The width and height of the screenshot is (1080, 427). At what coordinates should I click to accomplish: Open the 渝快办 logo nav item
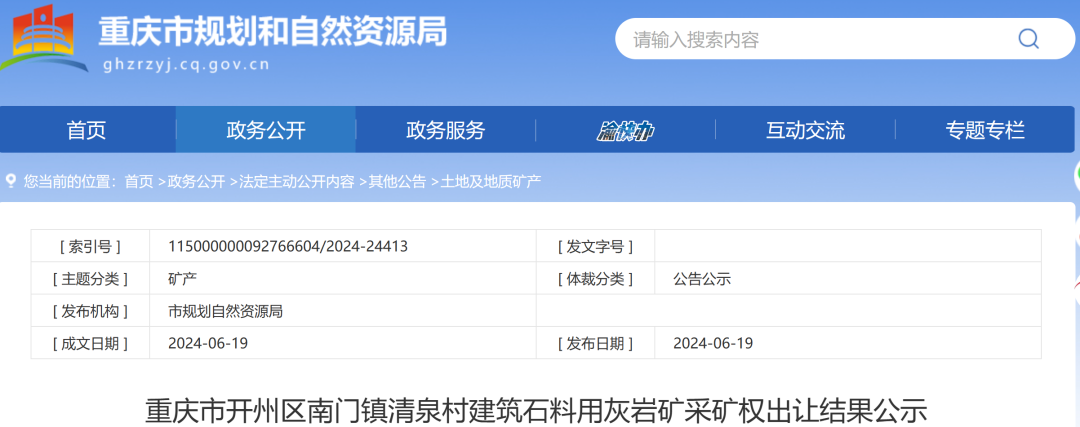625,130
